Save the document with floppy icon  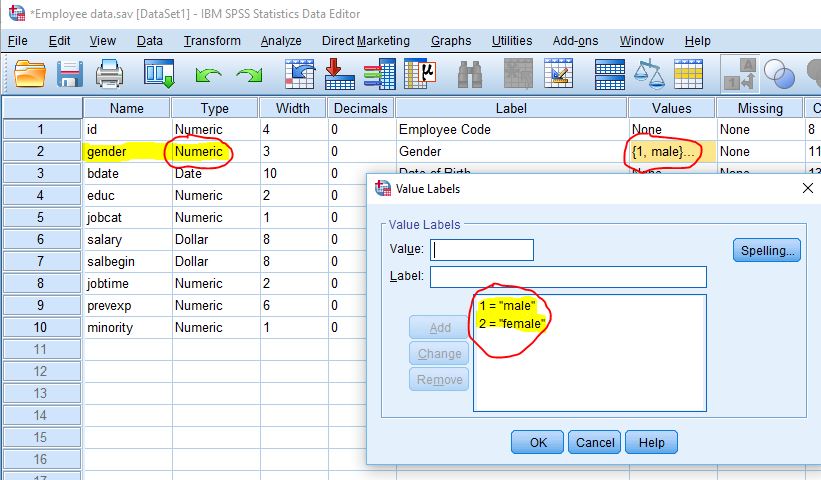pos(70,73)
